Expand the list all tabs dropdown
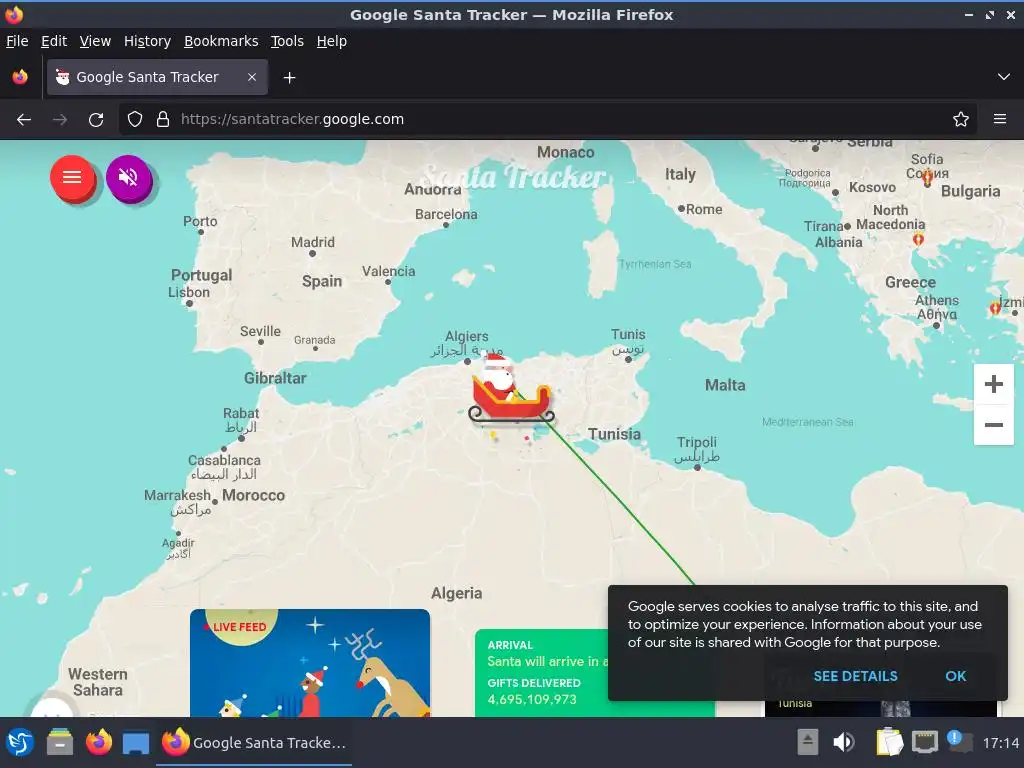 pyautogui.click(x=1003, y=77)
